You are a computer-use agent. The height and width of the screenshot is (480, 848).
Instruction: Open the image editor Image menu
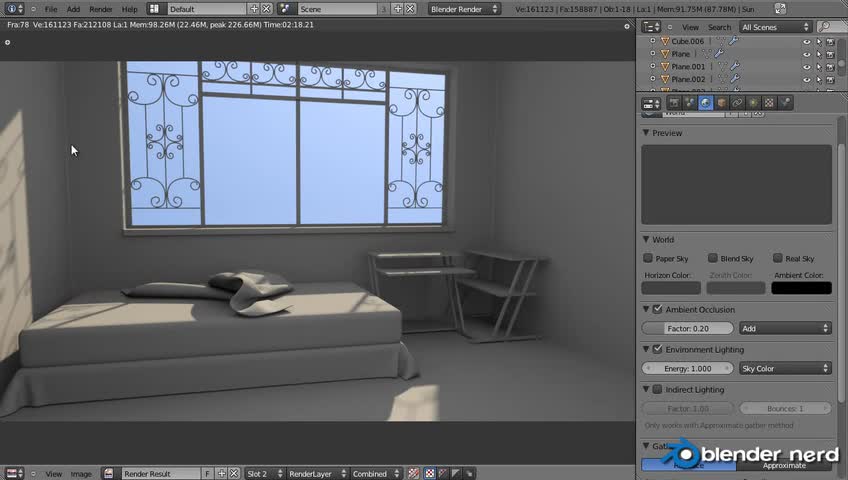[81, 474]
